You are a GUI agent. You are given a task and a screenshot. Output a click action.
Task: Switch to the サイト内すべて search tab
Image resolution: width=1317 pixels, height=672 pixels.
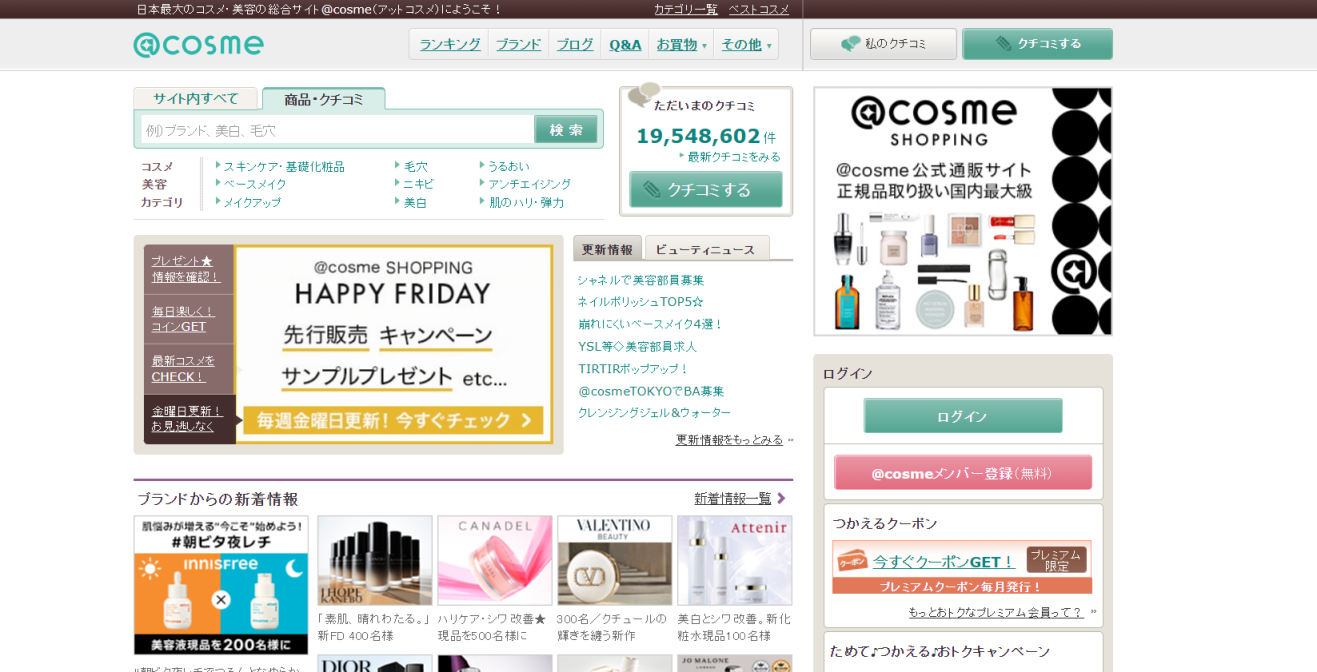coord(195,99)
